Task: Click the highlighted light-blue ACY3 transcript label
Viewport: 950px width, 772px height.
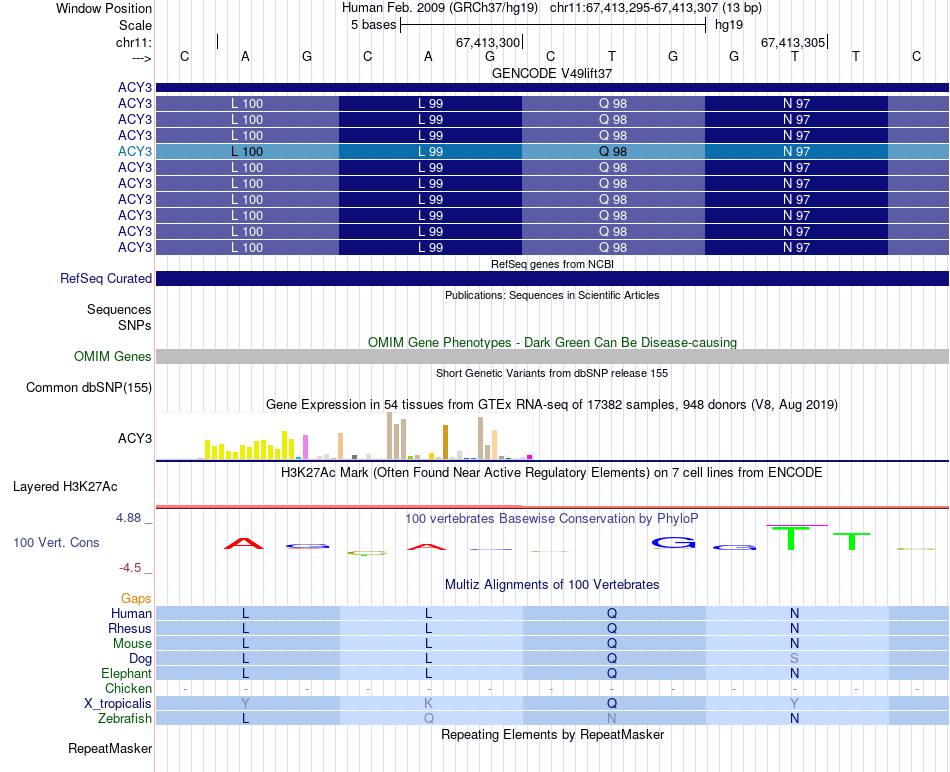Action: tap(135, 151)
